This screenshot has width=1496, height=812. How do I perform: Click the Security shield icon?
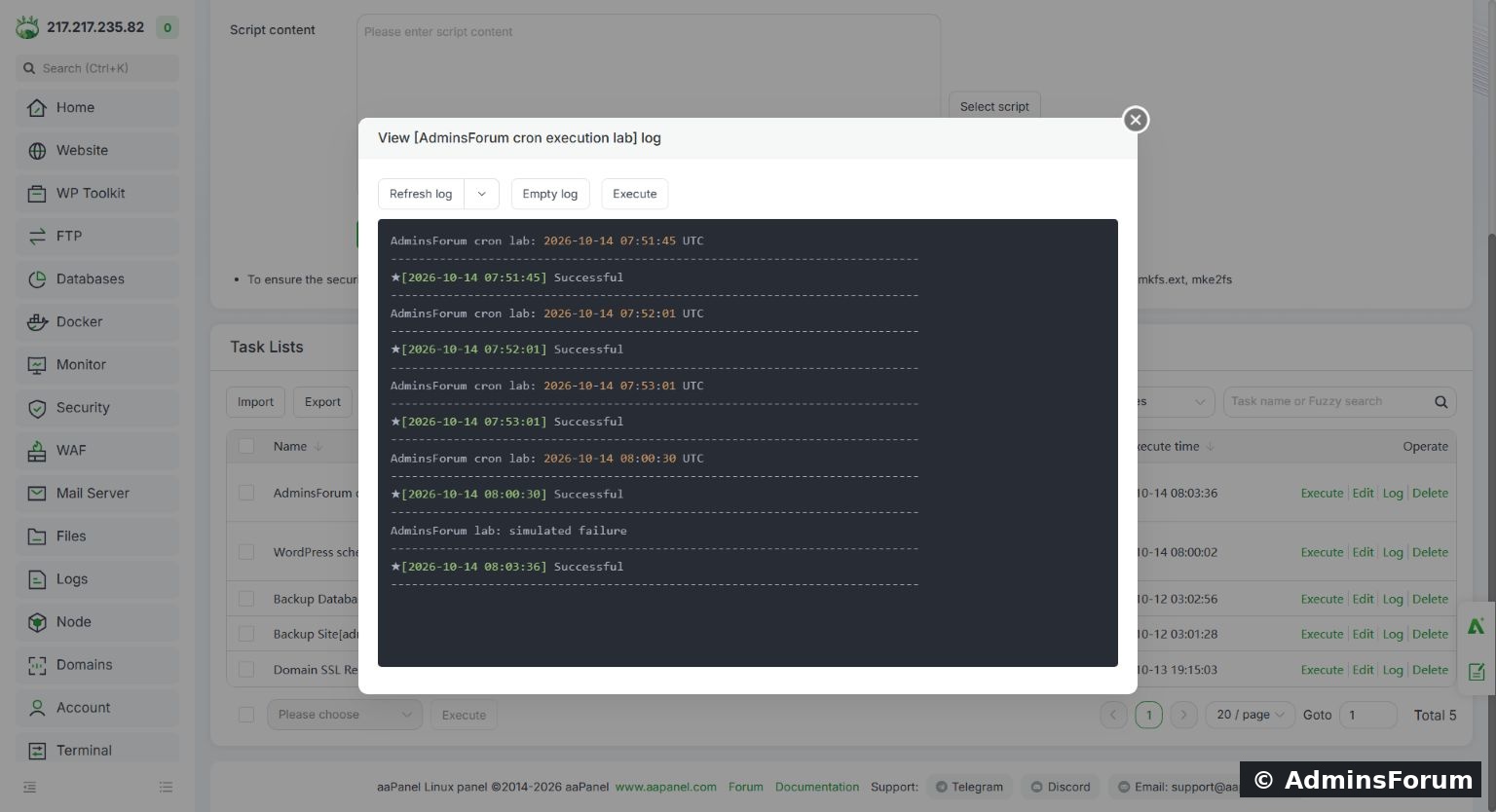point(37,408)
